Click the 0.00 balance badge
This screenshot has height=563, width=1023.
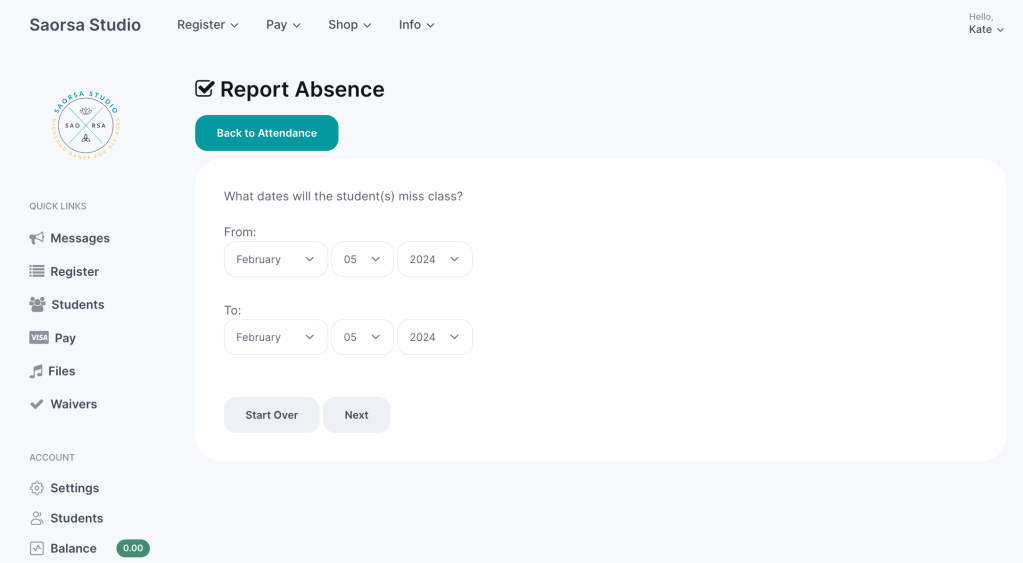[133, 548]
